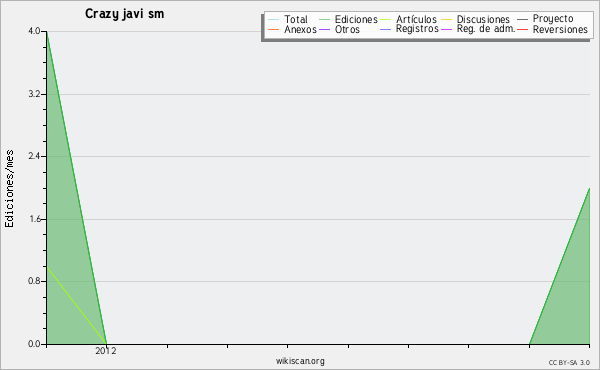This screenshot has height=370, width=600.
Task: Click the y-axis value 0.0
Action: pos(34,344)
